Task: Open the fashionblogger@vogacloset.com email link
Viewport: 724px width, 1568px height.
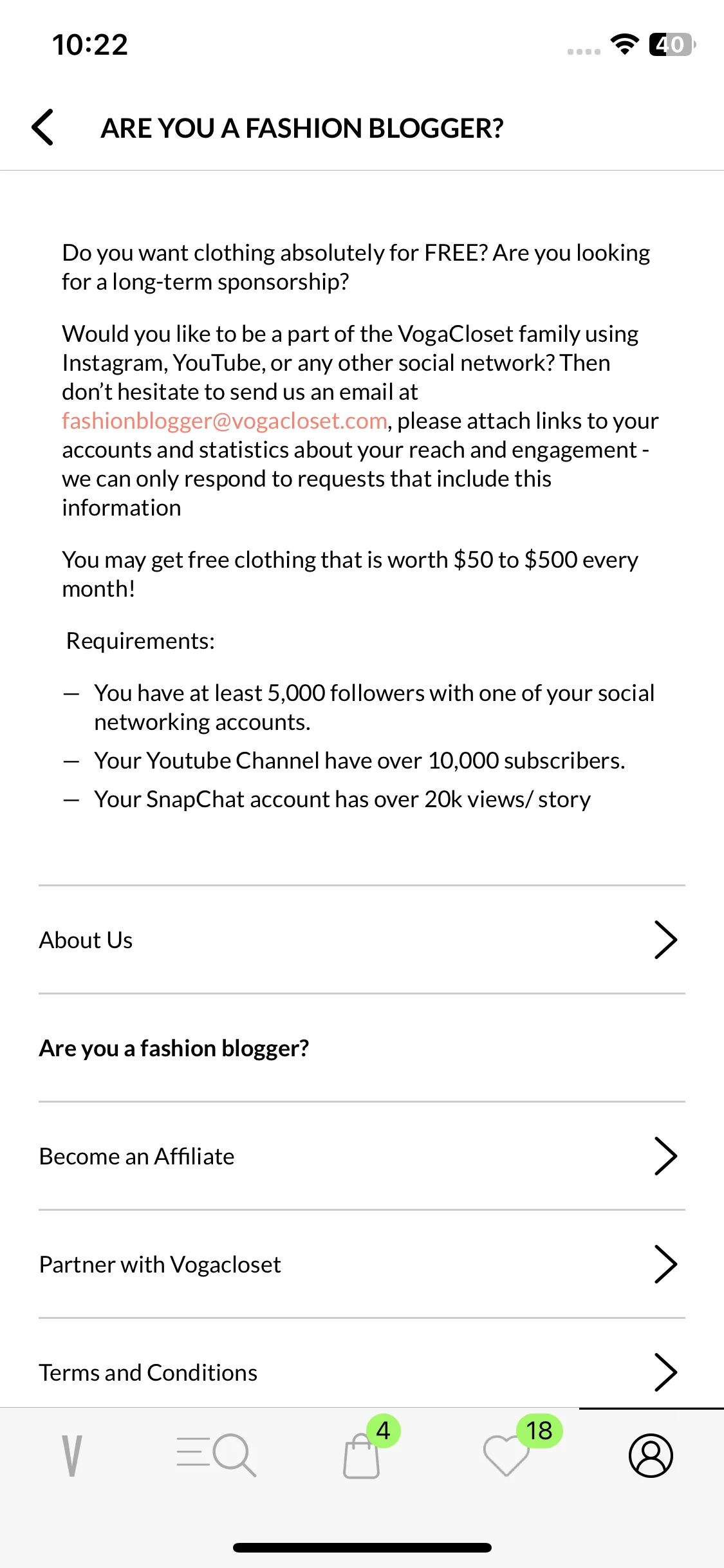Action: point(225,421)
